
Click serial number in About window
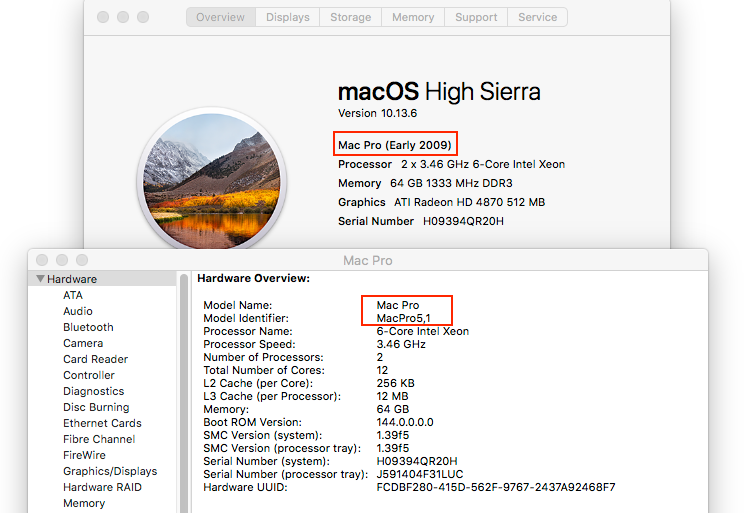[463, 222]
